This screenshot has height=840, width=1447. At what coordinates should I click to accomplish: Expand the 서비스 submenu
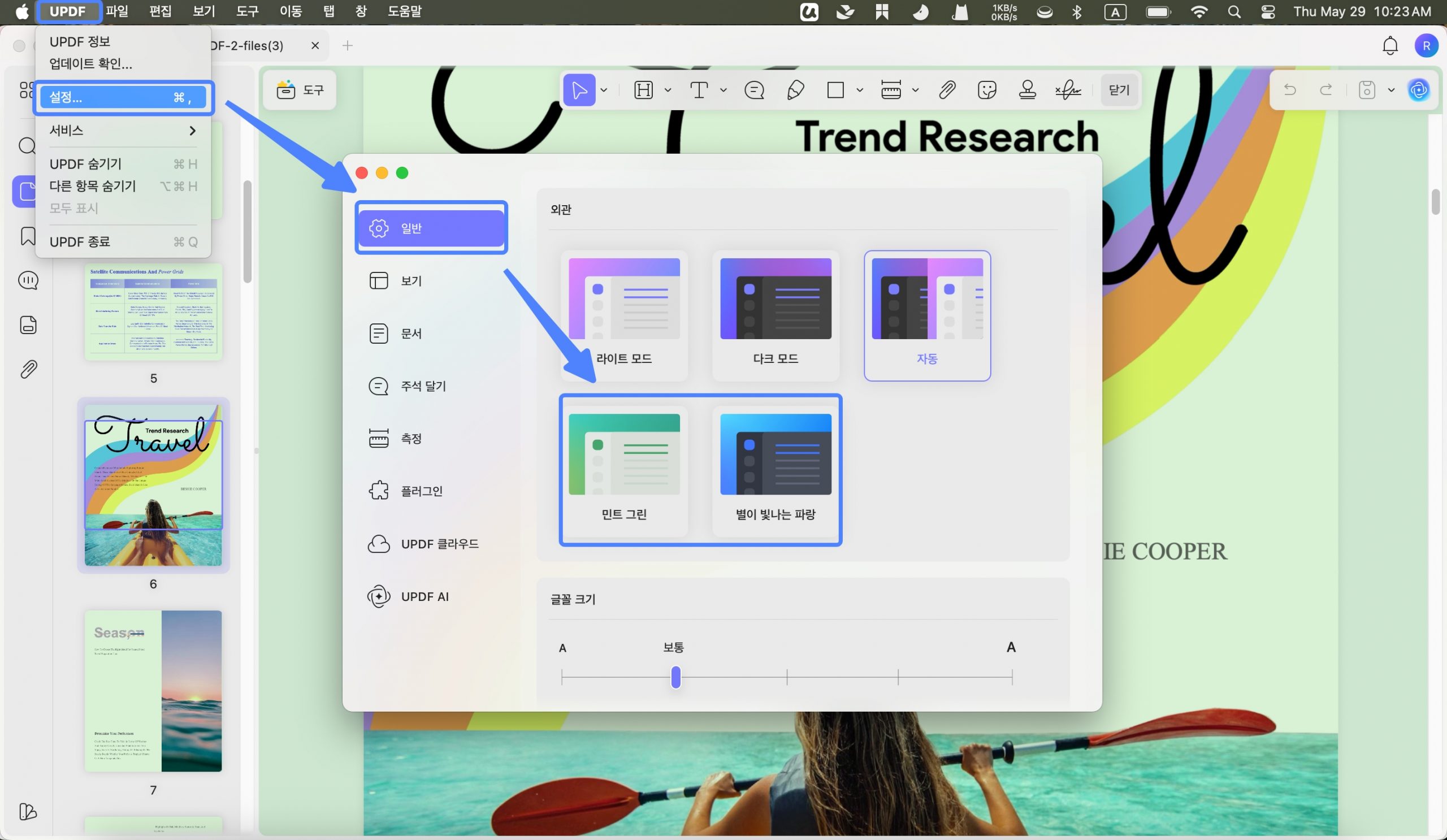click(123, 131)
